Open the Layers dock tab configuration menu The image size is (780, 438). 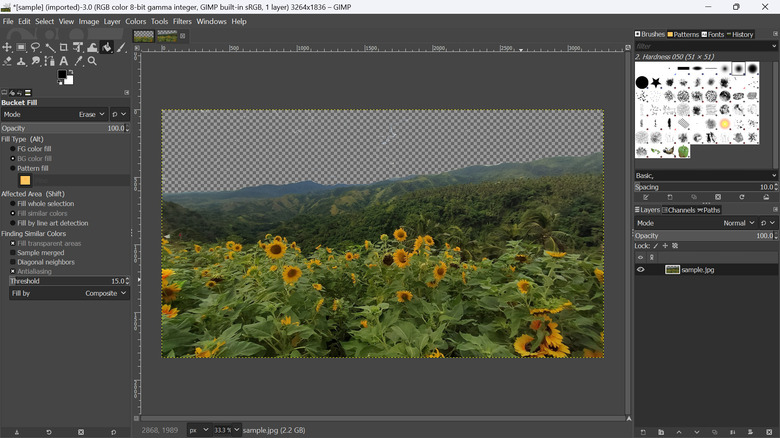775,210
